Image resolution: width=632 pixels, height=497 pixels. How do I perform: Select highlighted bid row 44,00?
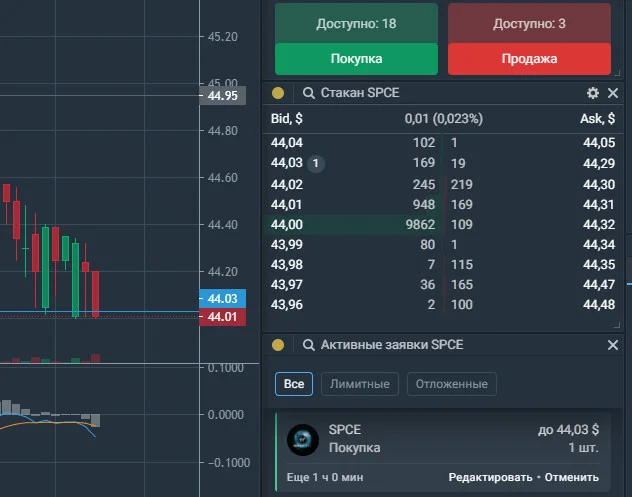[353, 225]
